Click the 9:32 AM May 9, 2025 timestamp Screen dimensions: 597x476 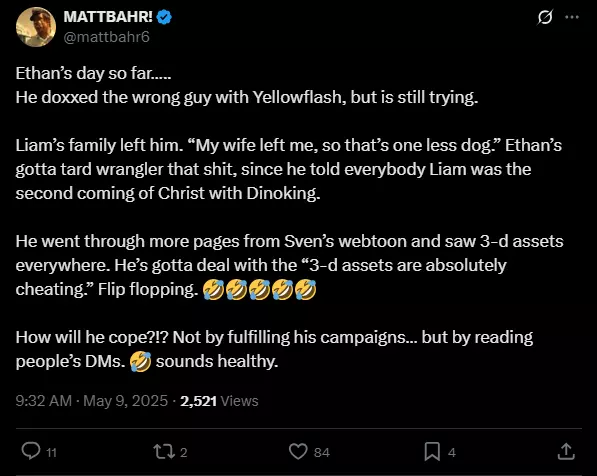click(x=91, y=401)
